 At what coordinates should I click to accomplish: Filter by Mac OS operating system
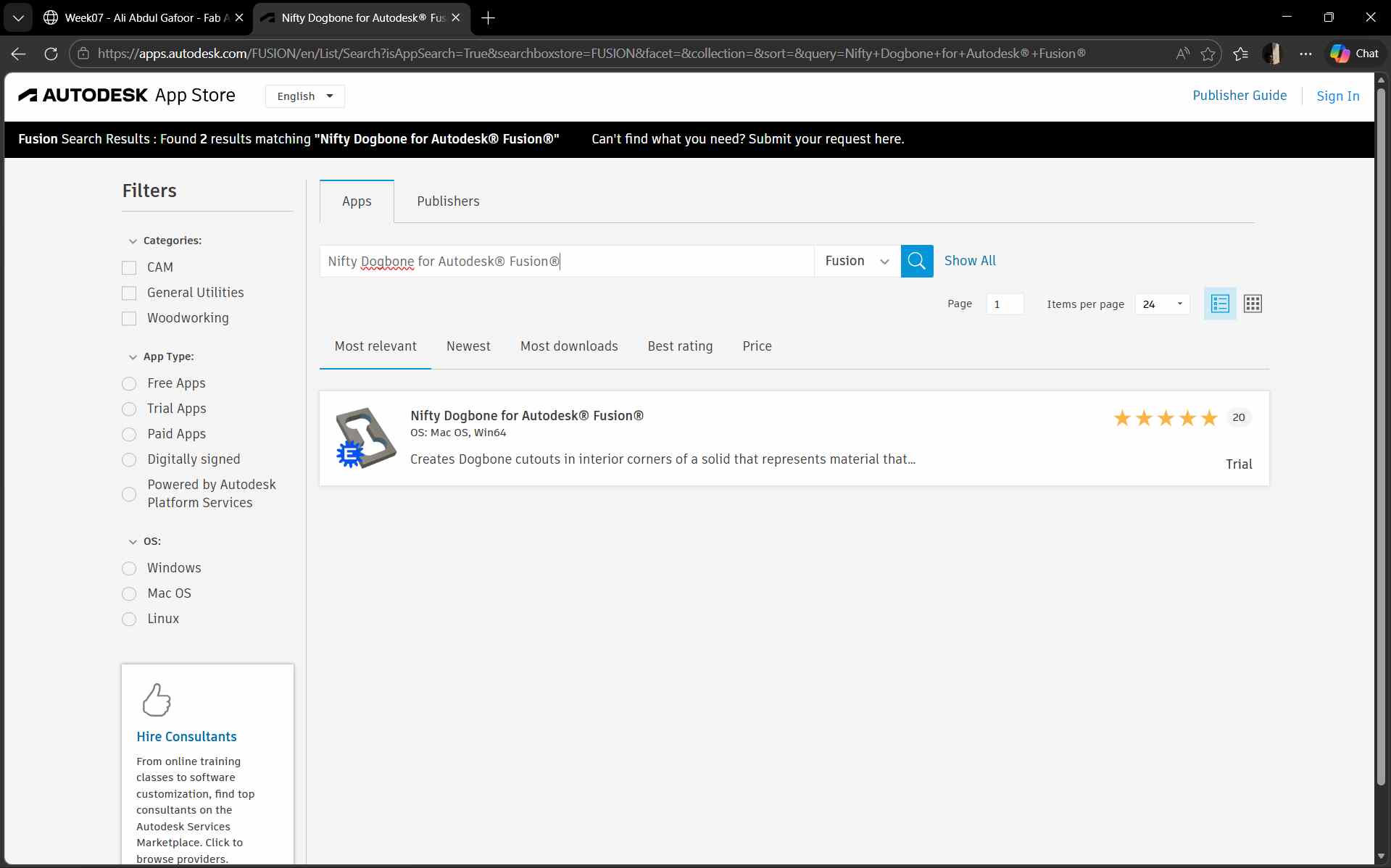coord(129,594)
